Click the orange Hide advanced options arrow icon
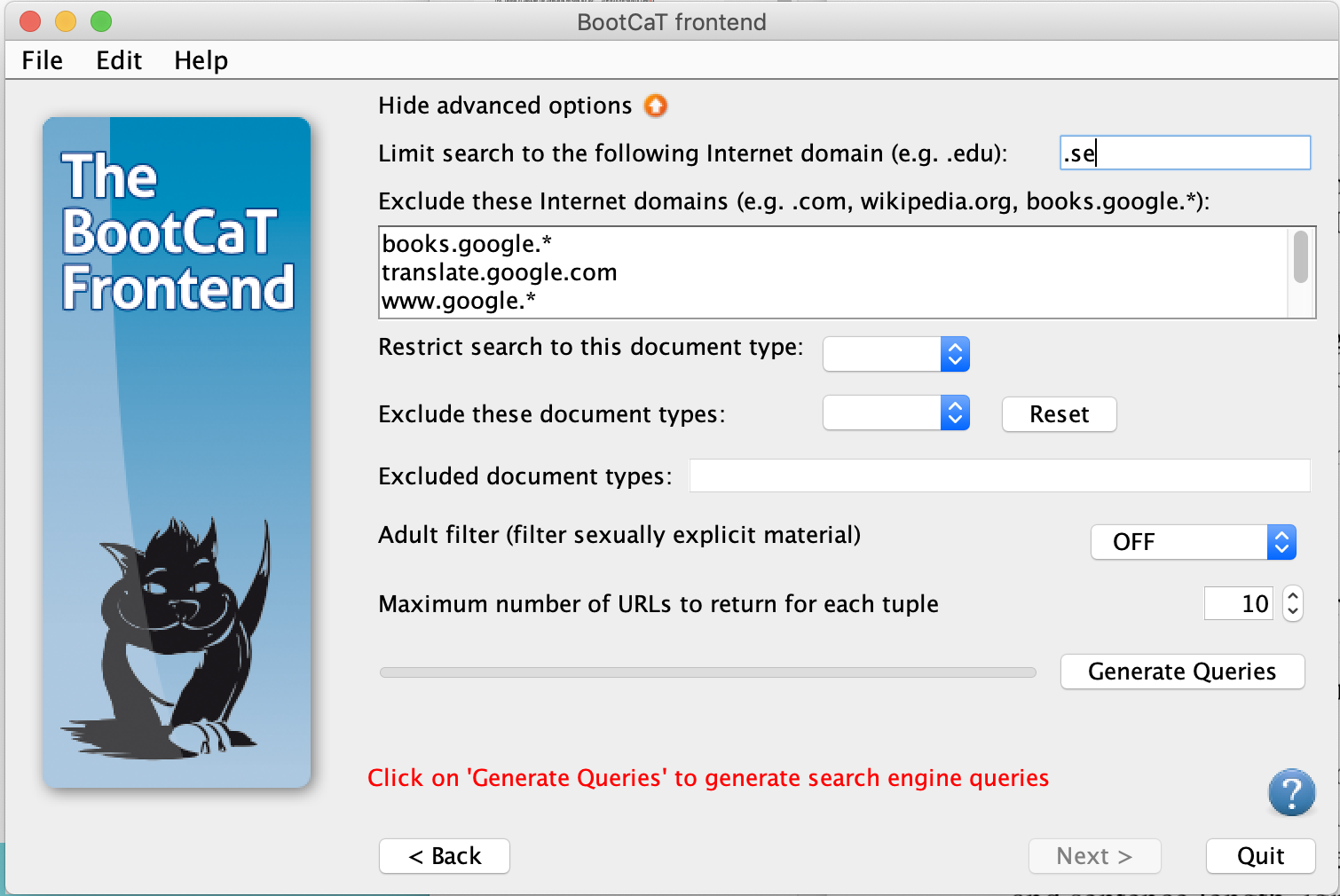Screen dimensions: 1340x896 [x=656, y=106]
